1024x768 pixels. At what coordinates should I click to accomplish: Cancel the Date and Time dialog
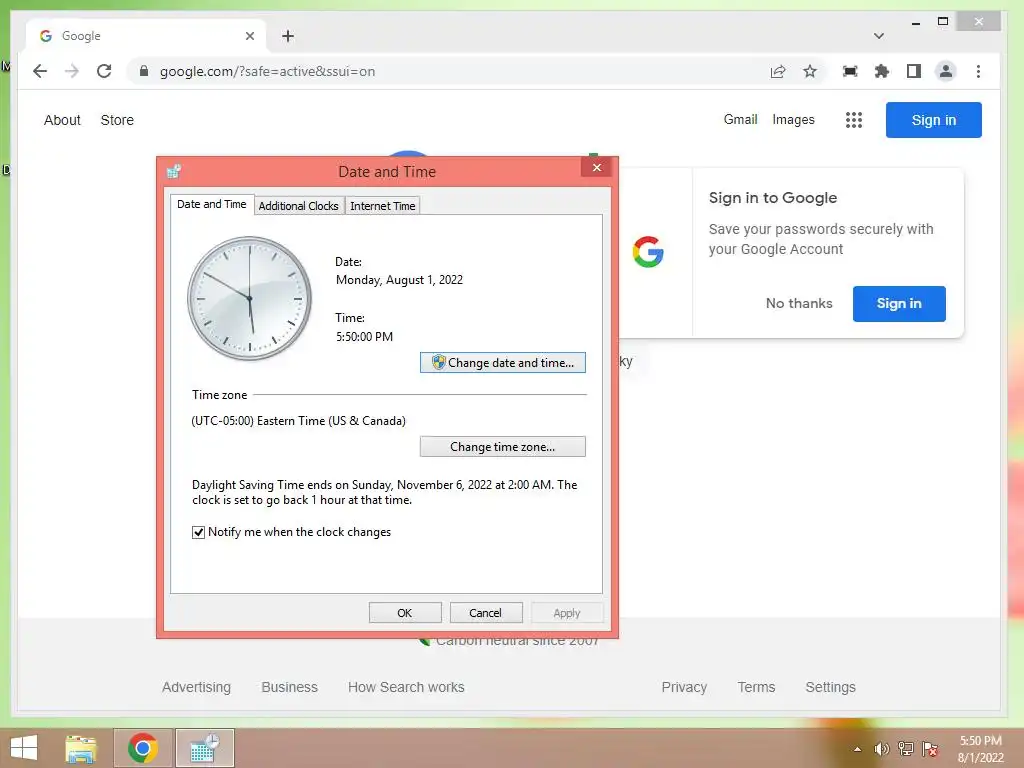click(x=485, y=613)
